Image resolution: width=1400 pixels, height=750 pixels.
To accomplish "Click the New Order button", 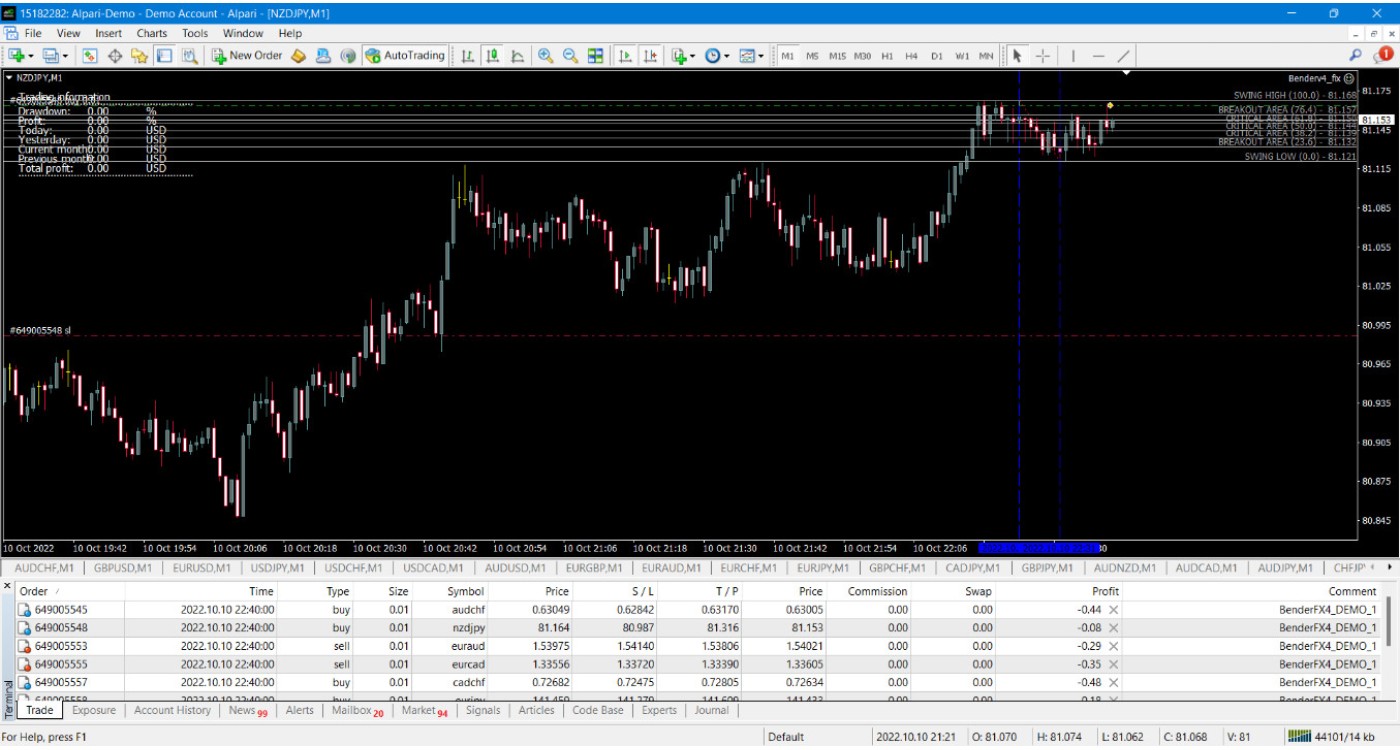I will pyautogui.click(x=247, y=56).
